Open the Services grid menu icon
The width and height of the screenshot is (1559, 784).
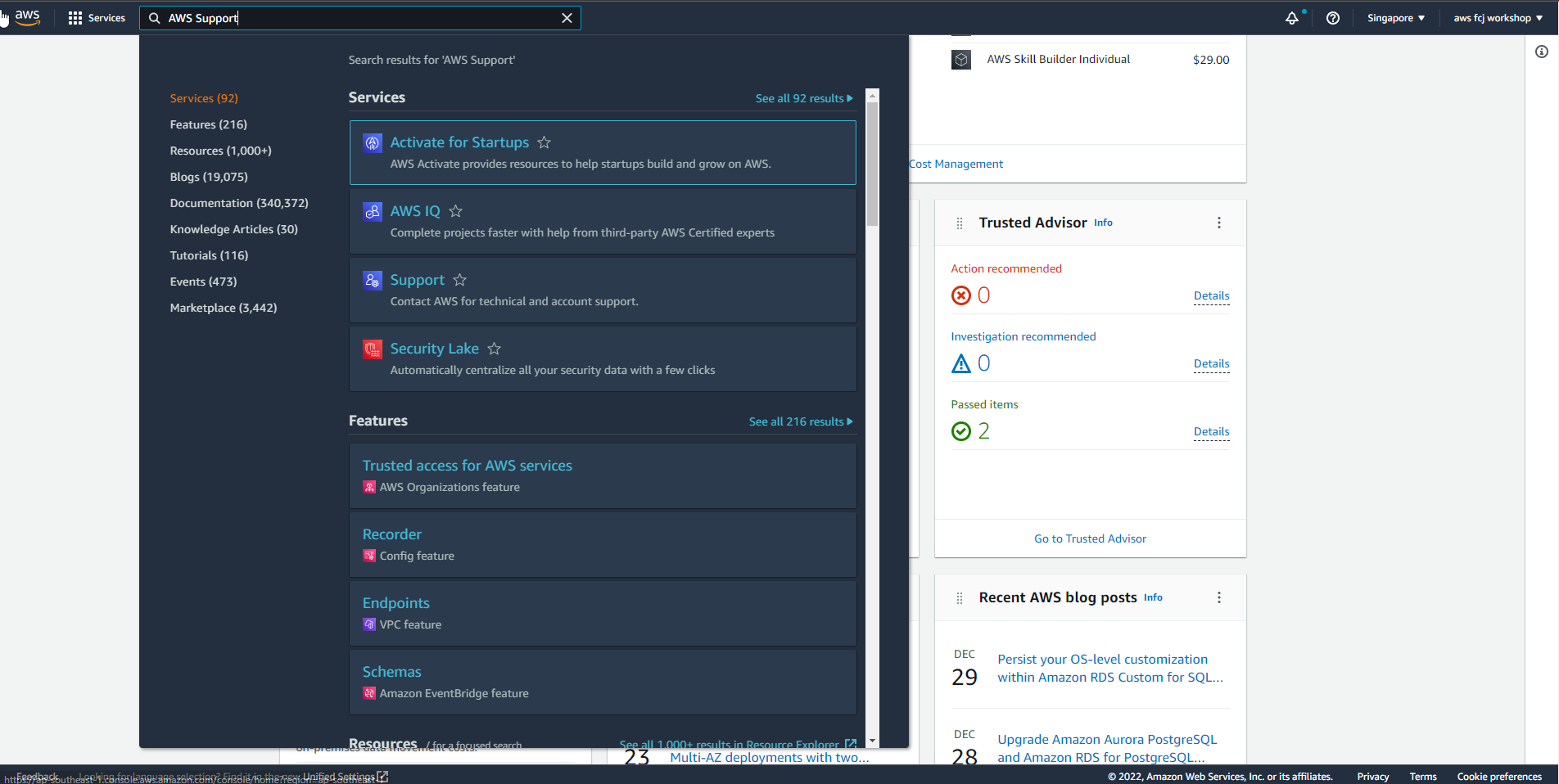(x=75, y=18)
